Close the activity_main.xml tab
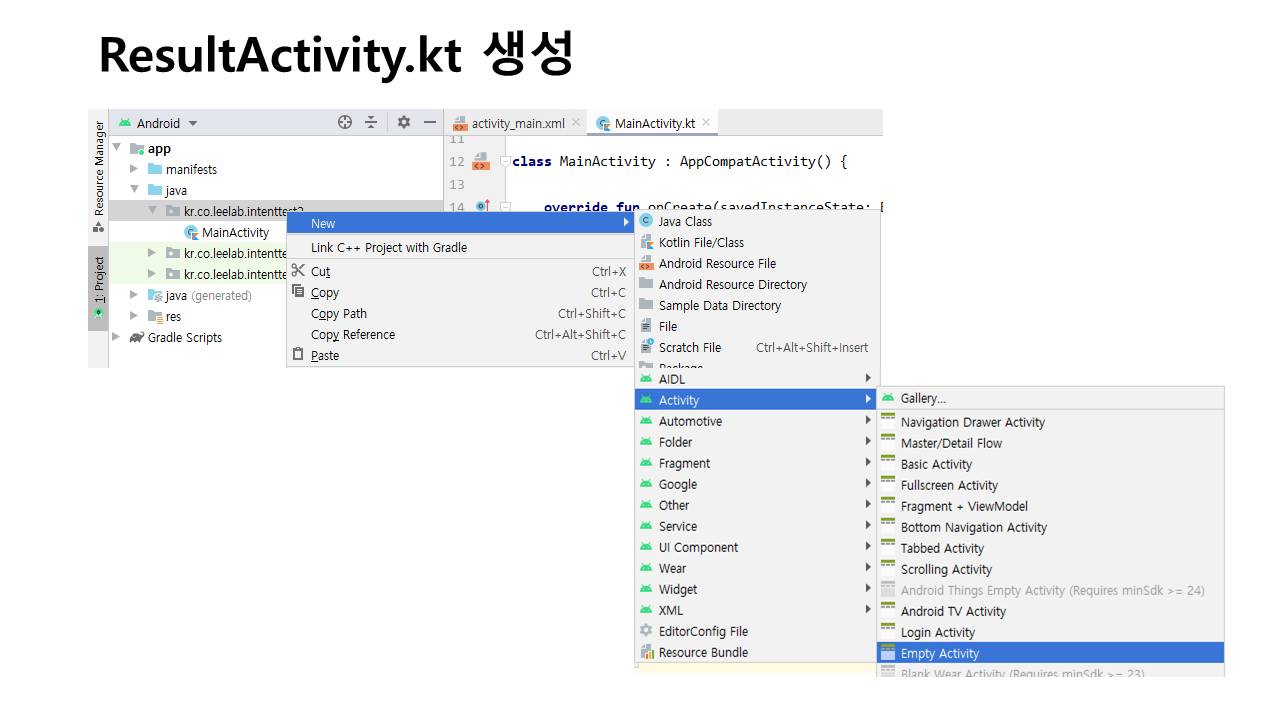Image resolution: width=1280 pixels, height=720 pixels. [x=576, y=123]
